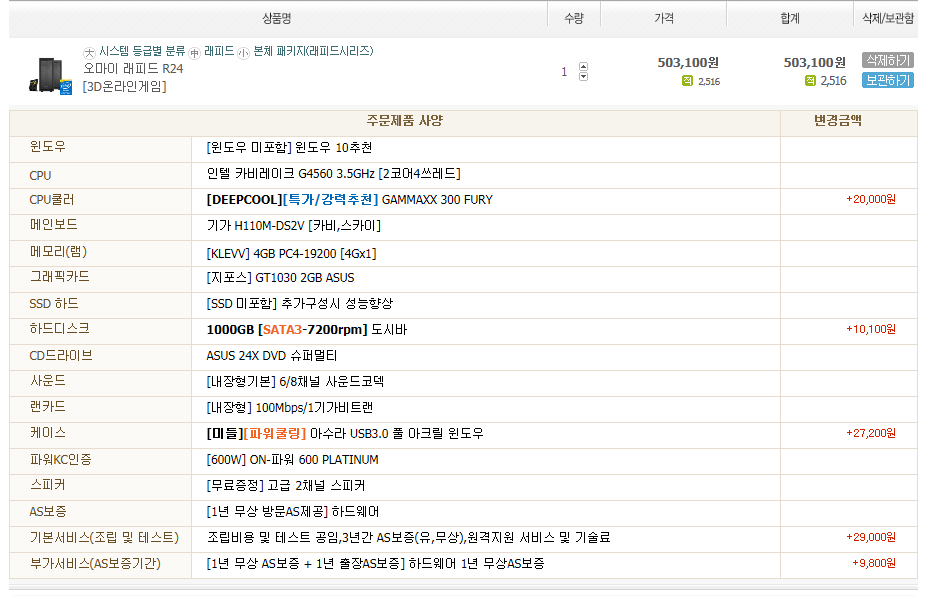Open the 본체 패키지(래피드시리즈) link

click(313, 51)
